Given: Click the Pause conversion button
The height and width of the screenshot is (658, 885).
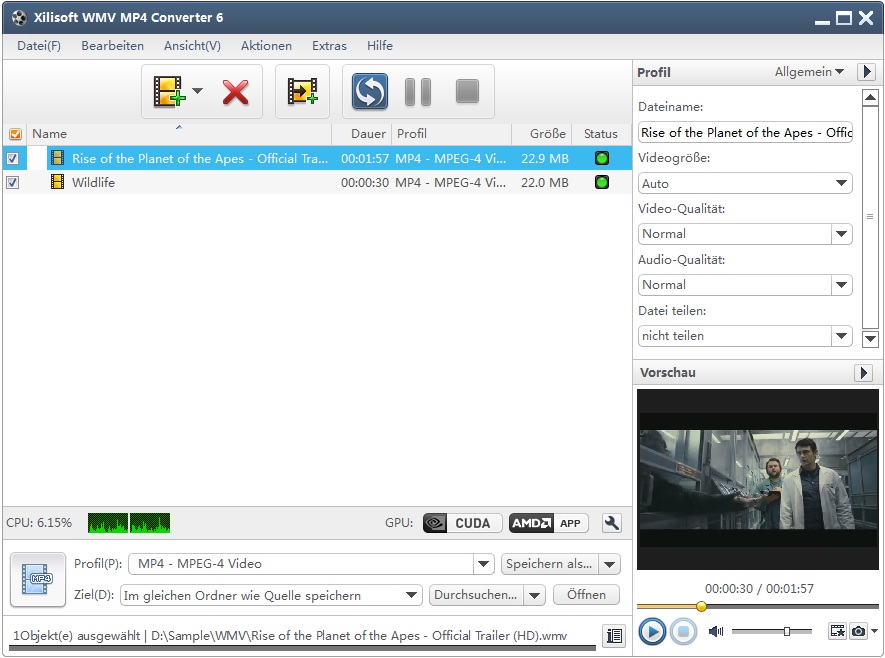Looking at the screenshot, I should (x=418, y=92).
